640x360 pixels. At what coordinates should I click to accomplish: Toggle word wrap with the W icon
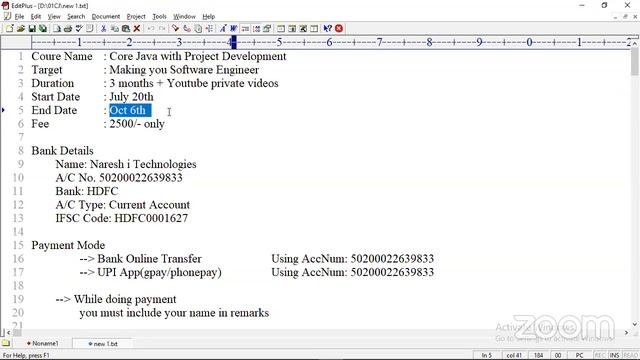(233, 29)
